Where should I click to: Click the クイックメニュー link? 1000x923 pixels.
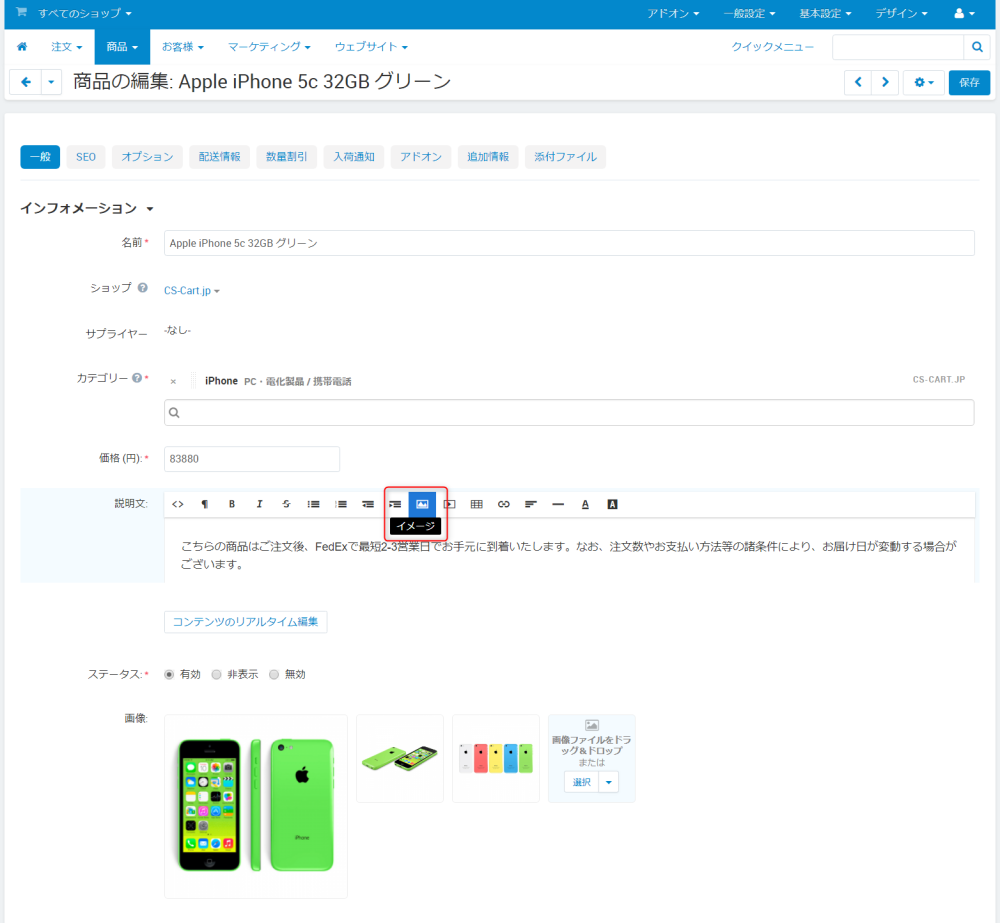coord(772,47)
